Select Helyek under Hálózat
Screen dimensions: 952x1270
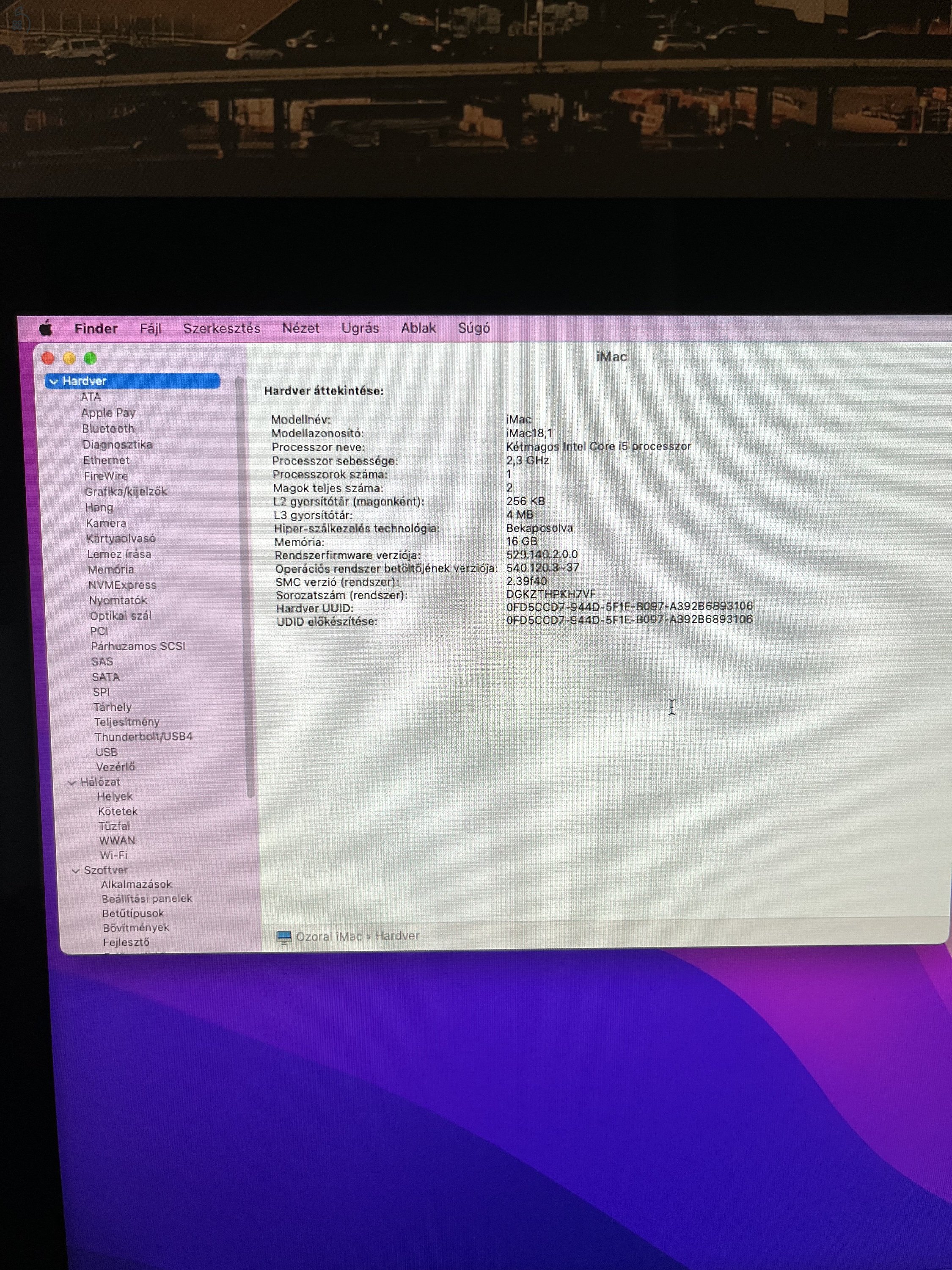click(x=115, y=796)
